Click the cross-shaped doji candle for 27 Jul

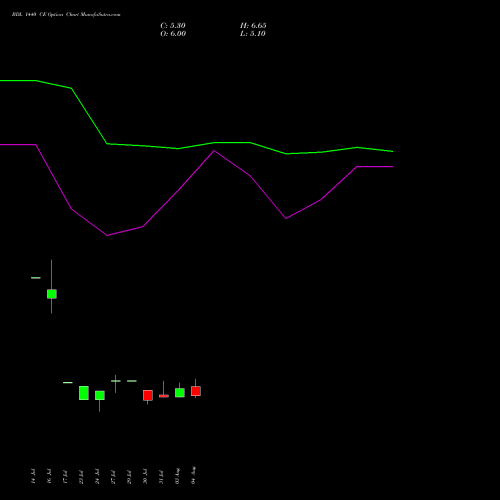tap(116, 381)
